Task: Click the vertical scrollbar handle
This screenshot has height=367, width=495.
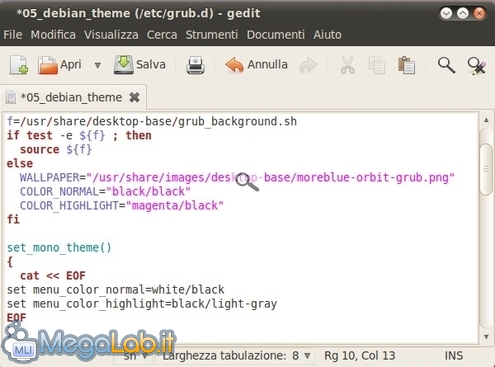Action: [486, 169]
